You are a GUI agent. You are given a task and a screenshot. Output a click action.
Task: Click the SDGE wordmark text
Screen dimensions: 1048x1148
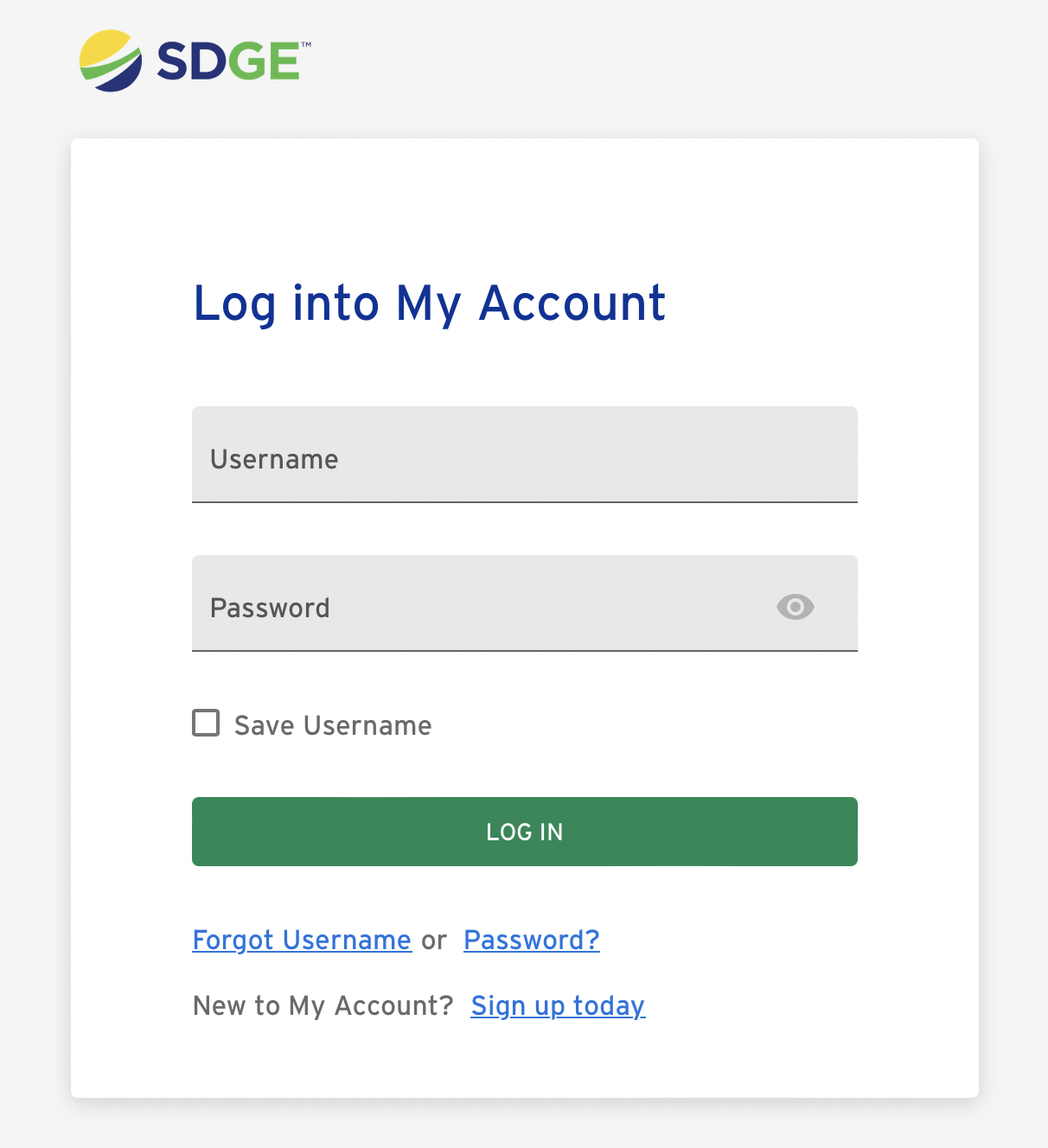(227, 61)
